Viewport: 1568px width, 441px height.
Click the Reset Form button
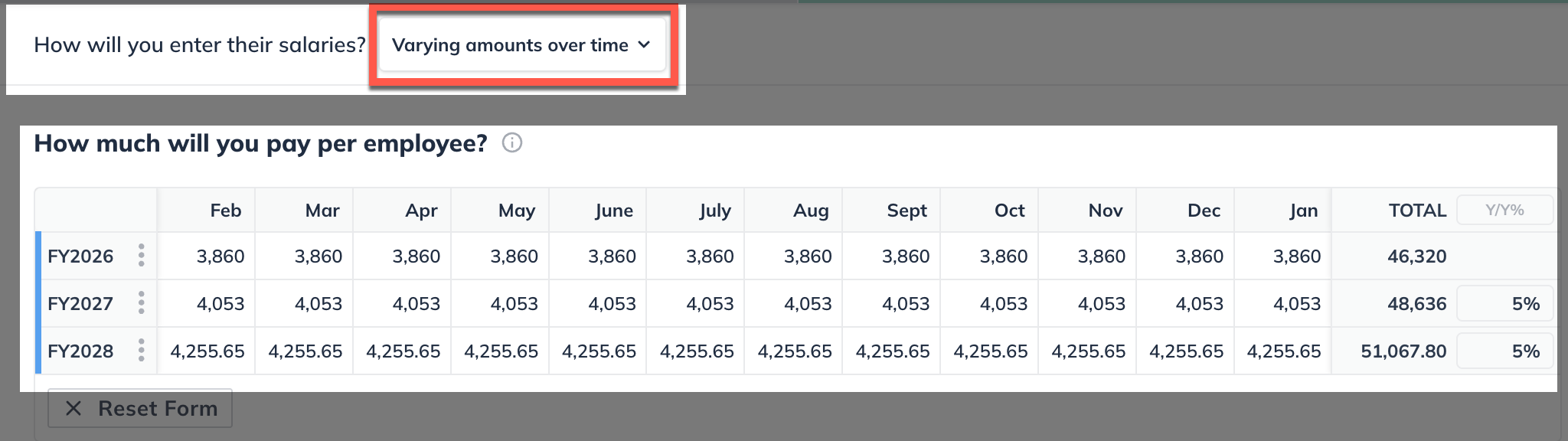[x=140, y=409]
